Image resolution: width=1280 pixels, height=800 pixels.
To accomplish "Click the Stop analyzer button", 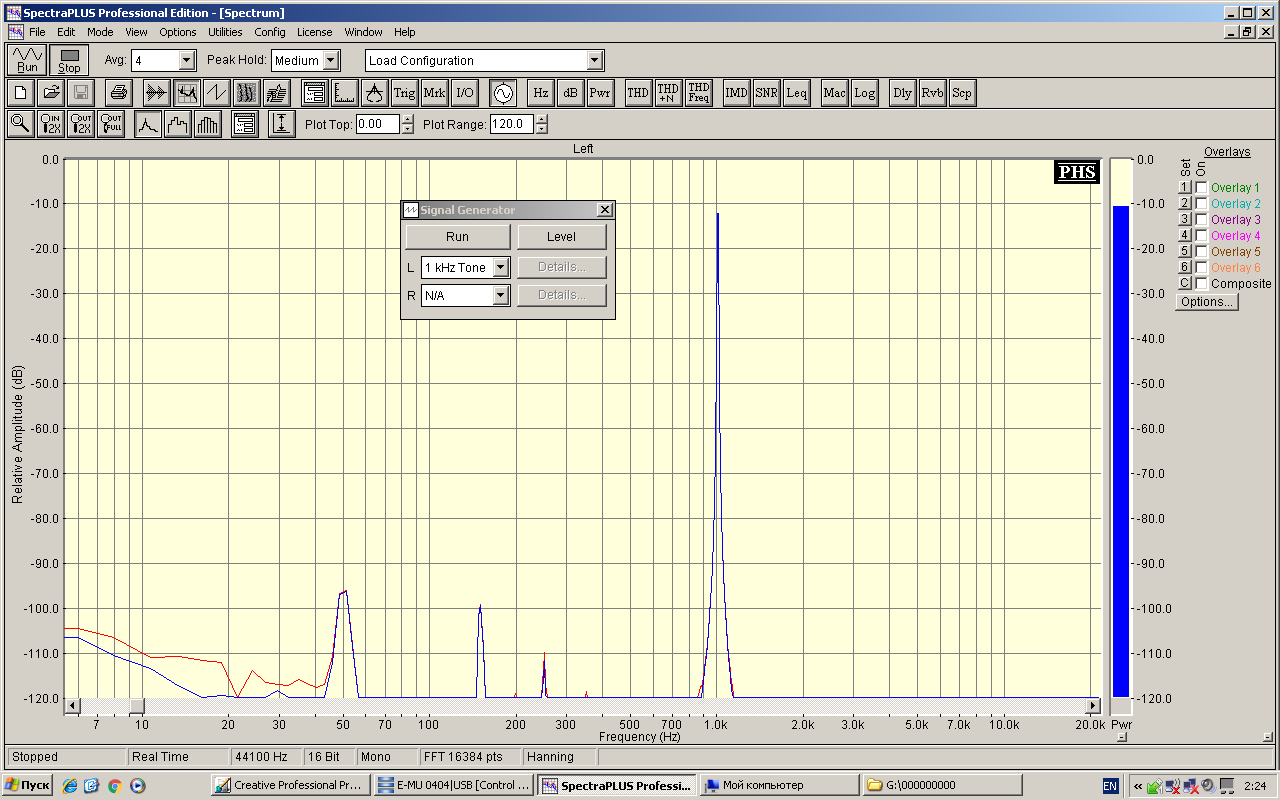I will (x=69, y=60).
